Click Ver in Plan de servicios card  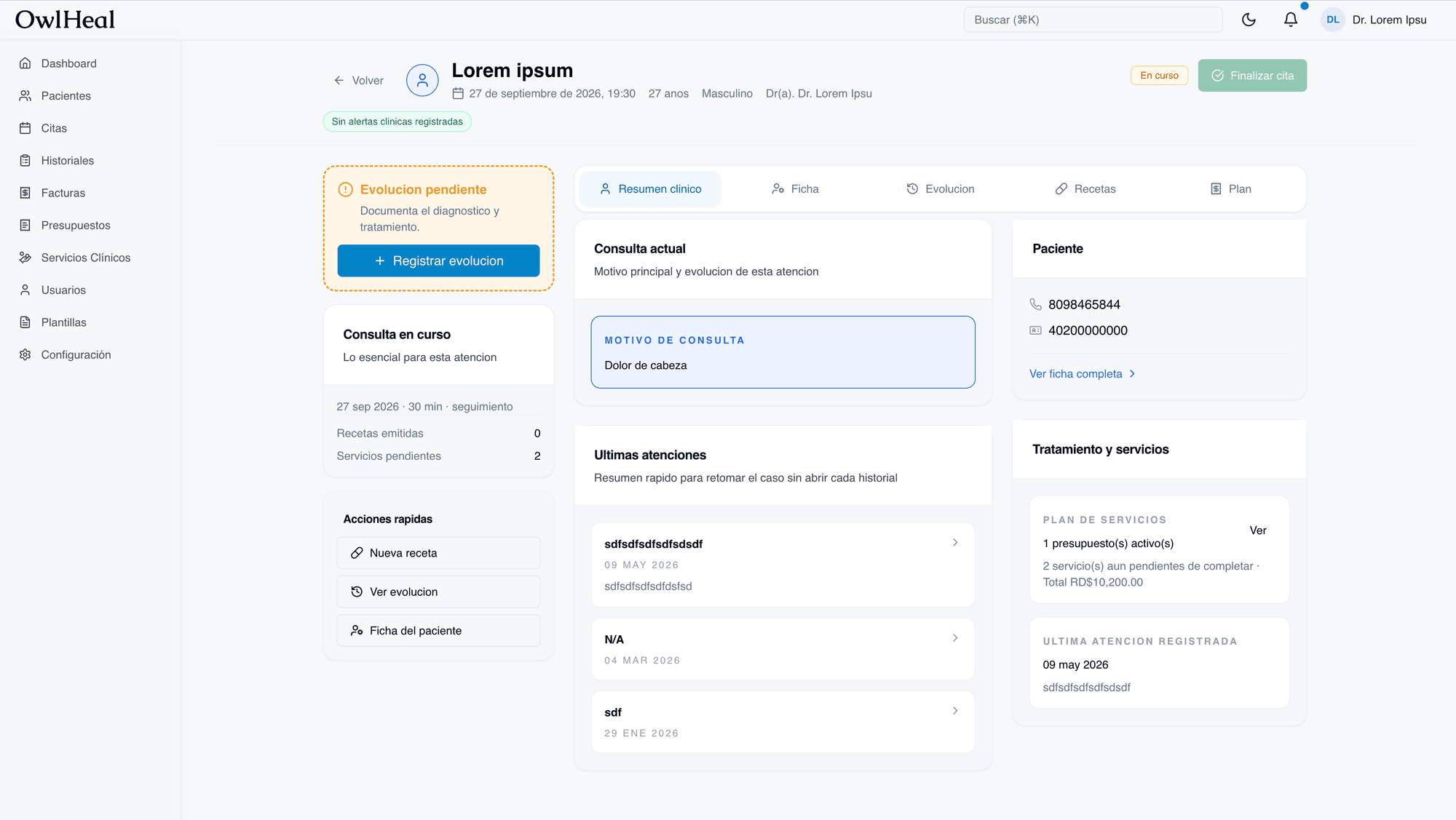1257,530
